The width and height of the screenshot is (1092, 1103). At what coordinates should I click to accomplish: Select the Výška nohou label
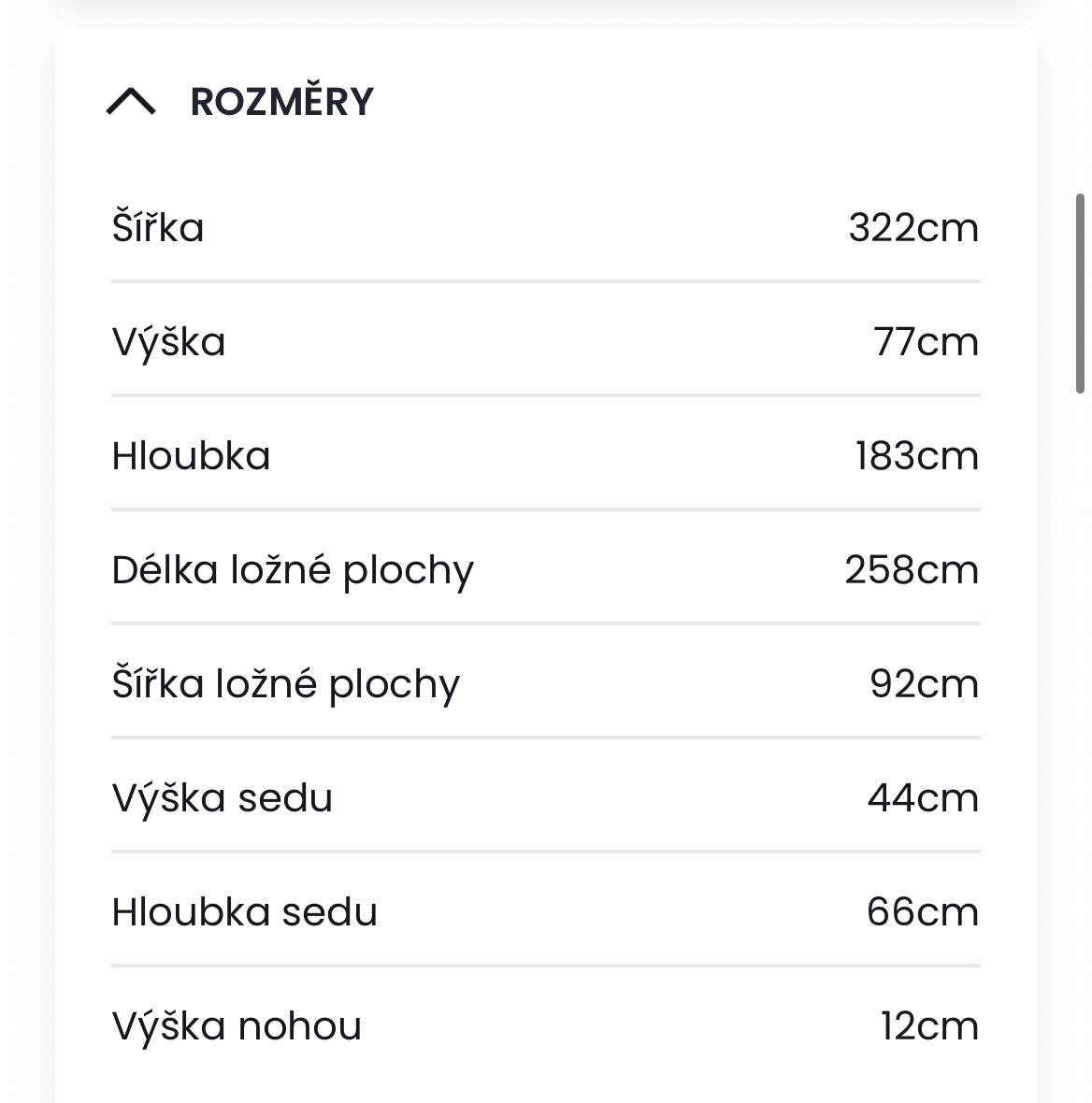click(x=237, y=1026)
